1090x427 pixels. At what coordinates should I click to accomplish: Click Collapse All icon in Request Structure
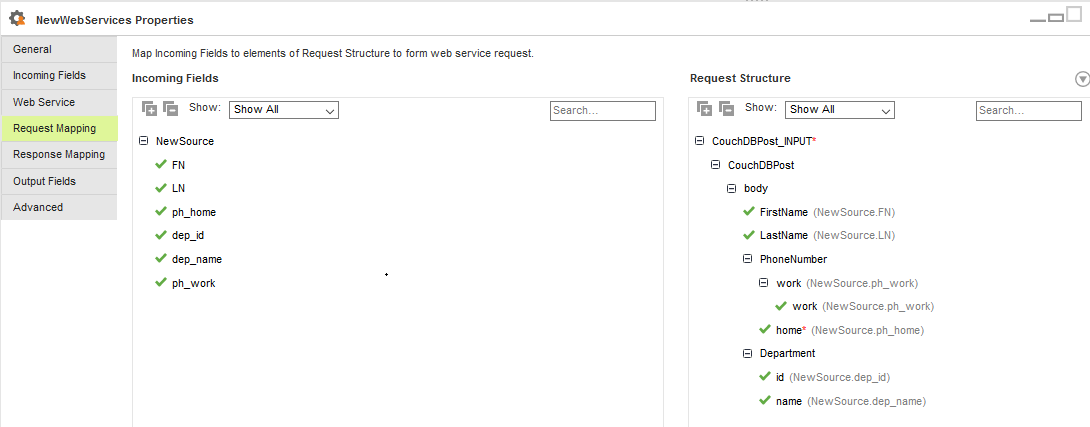coord(726,108)
